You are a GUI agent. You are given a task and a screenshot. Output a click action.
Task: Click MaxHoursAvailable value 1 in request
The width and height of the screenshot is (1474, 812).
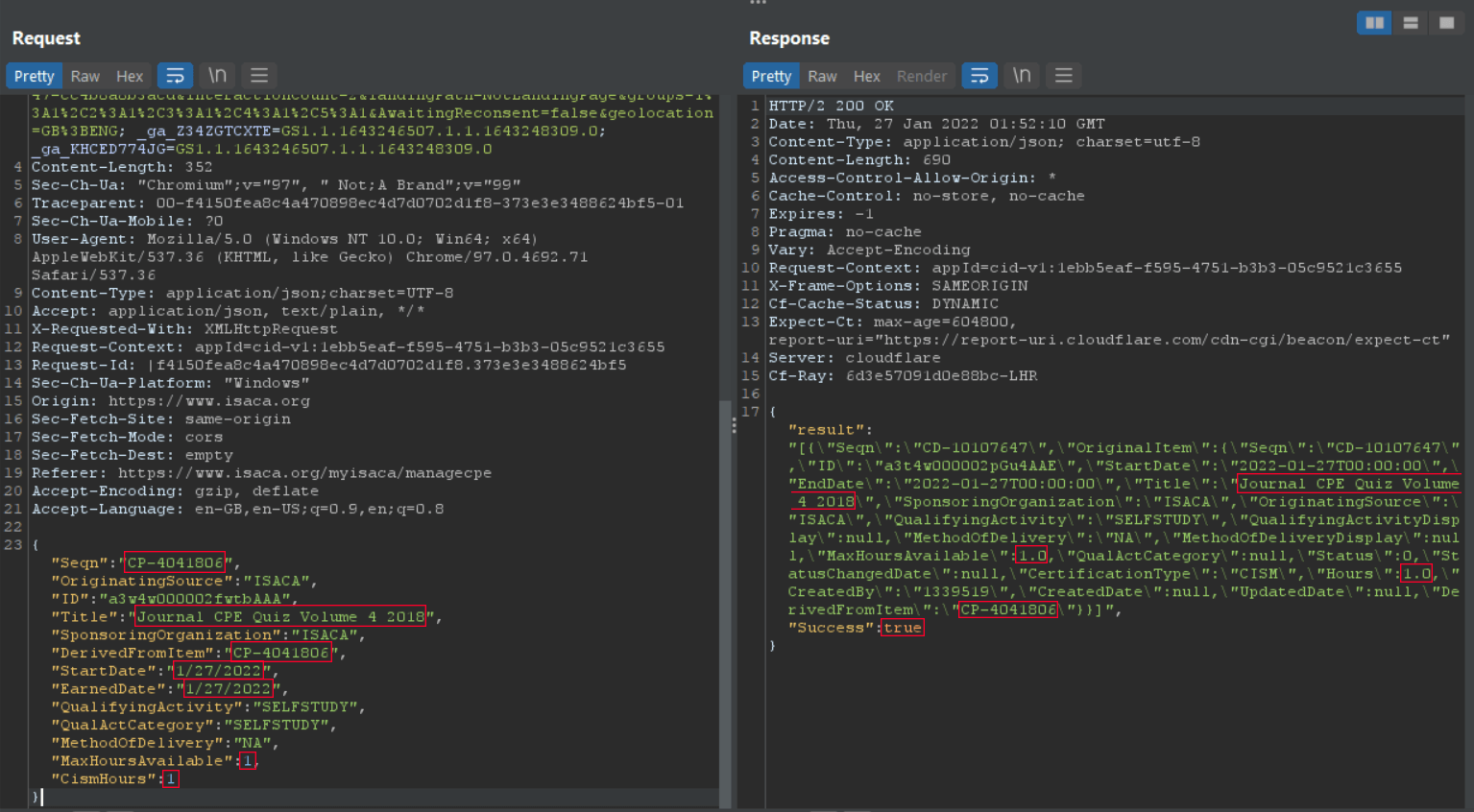click(248, 761)
